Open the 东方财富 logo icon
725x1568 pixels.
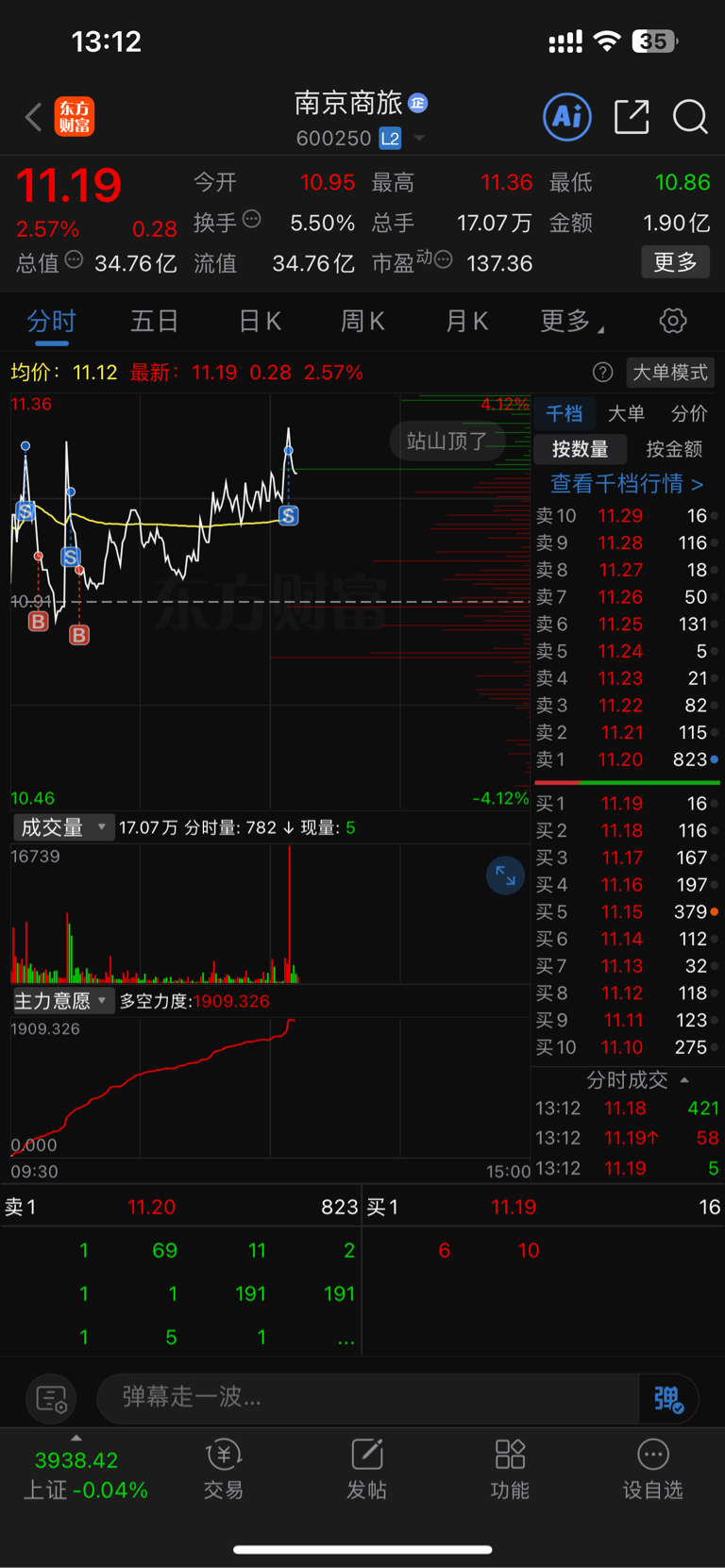[x=75, y=117]
